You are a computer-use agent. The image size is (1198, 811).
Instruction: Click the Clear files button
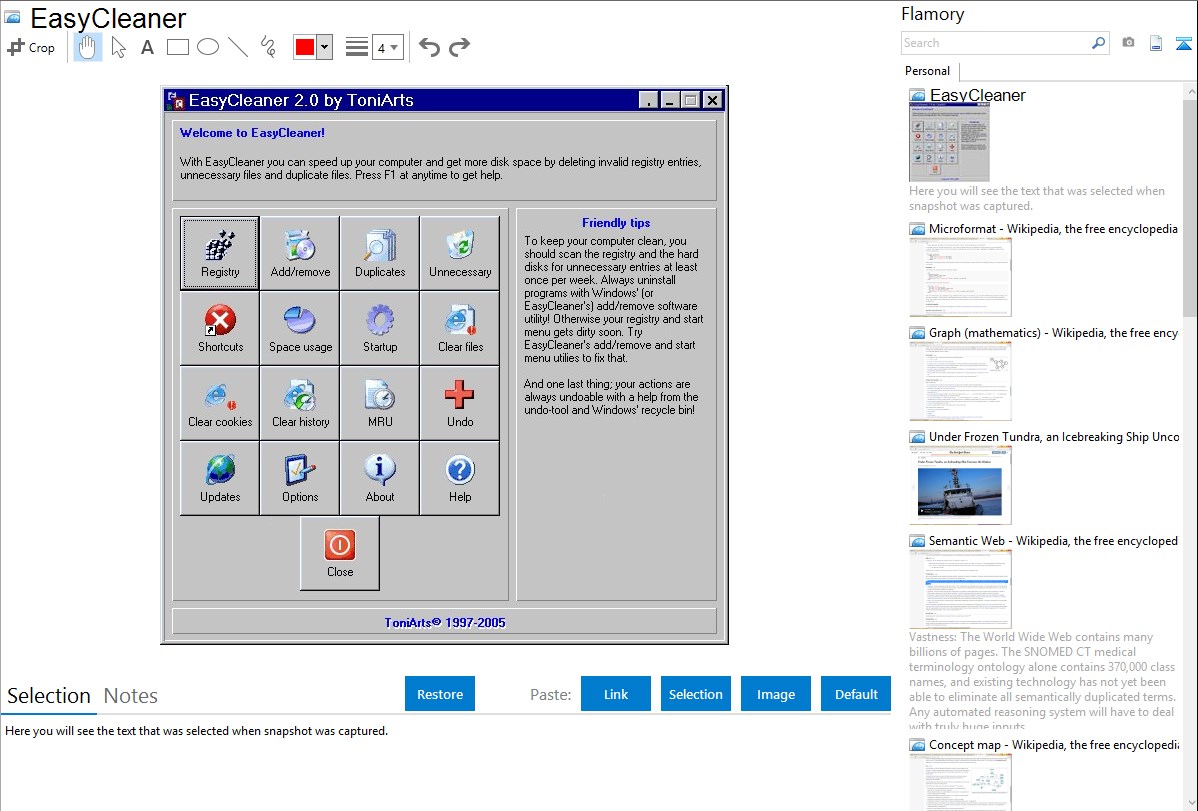tap(460, 328)
